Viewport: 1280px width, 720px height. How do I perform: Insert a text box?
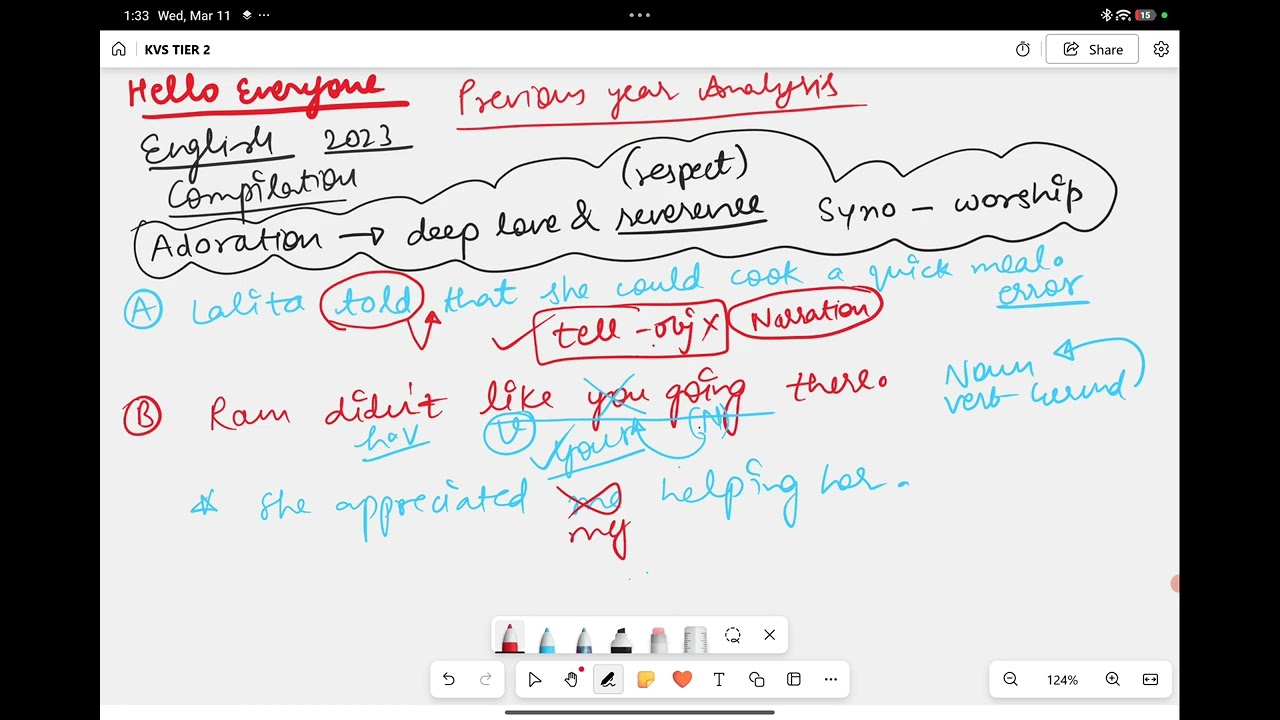point(719,680)
